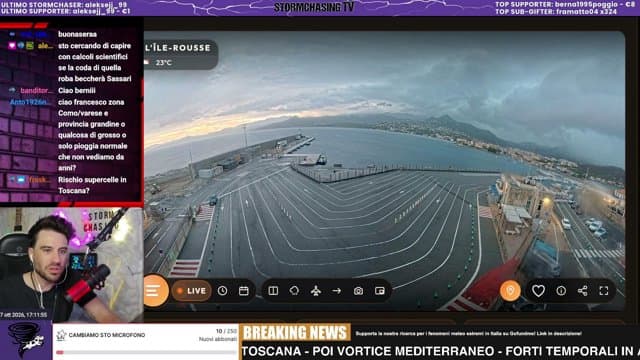Switch webcam to LIVE mode
This screenshot has width=640, height=360.
point(191,291)
